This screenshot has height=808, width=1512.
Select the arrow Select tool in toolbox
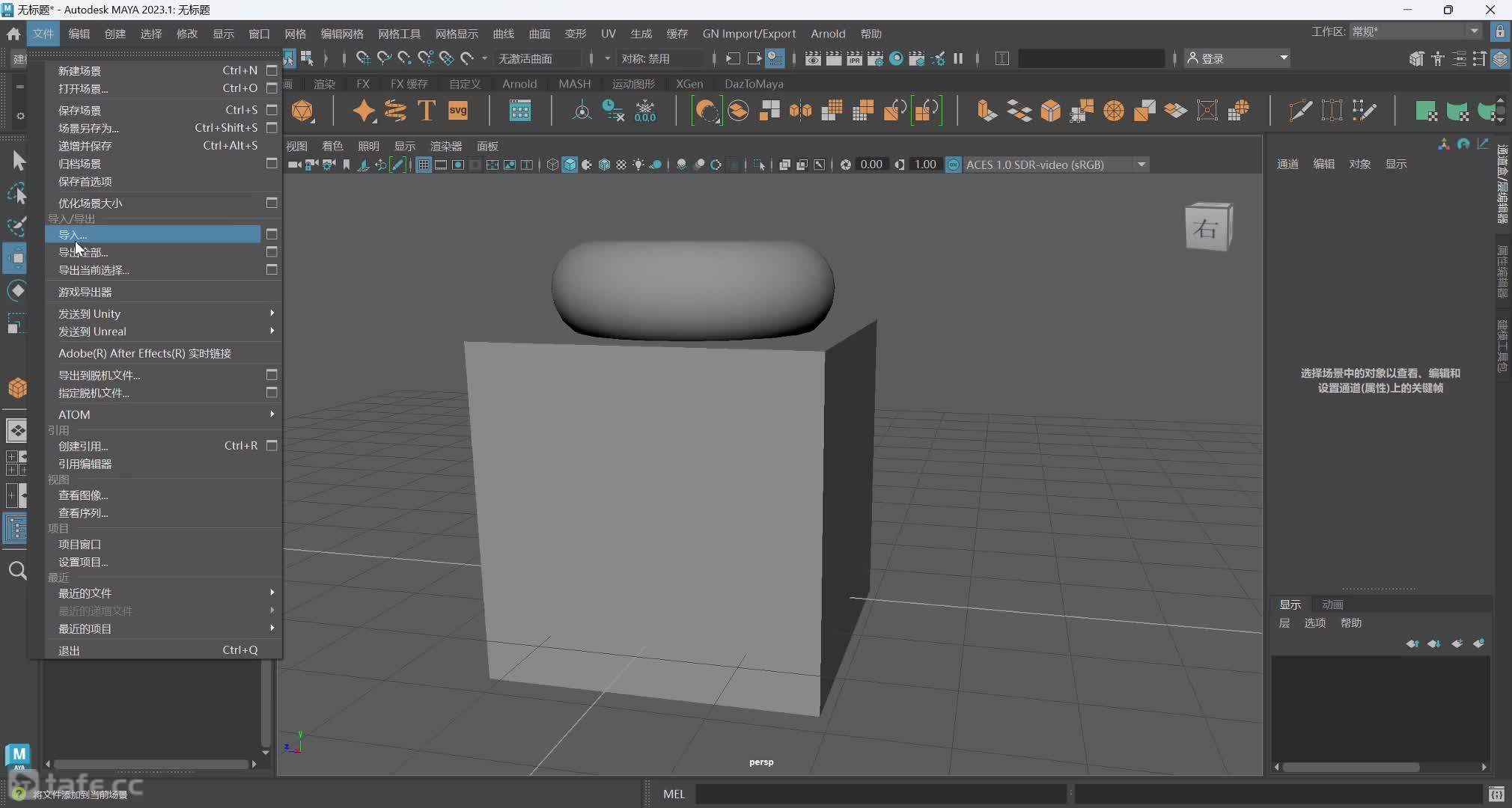tap(18, 161)
